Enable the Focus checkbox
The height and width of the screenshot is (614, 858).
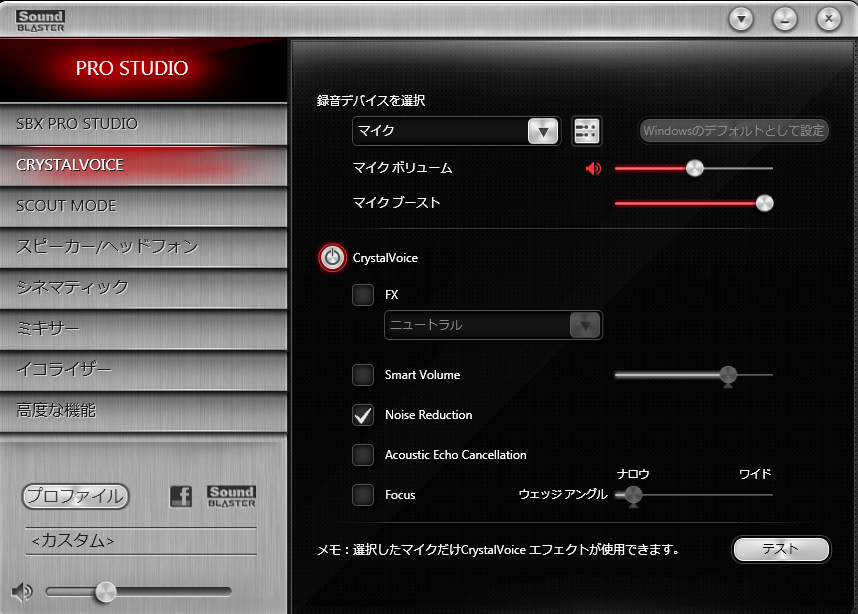tap(363, 495)
